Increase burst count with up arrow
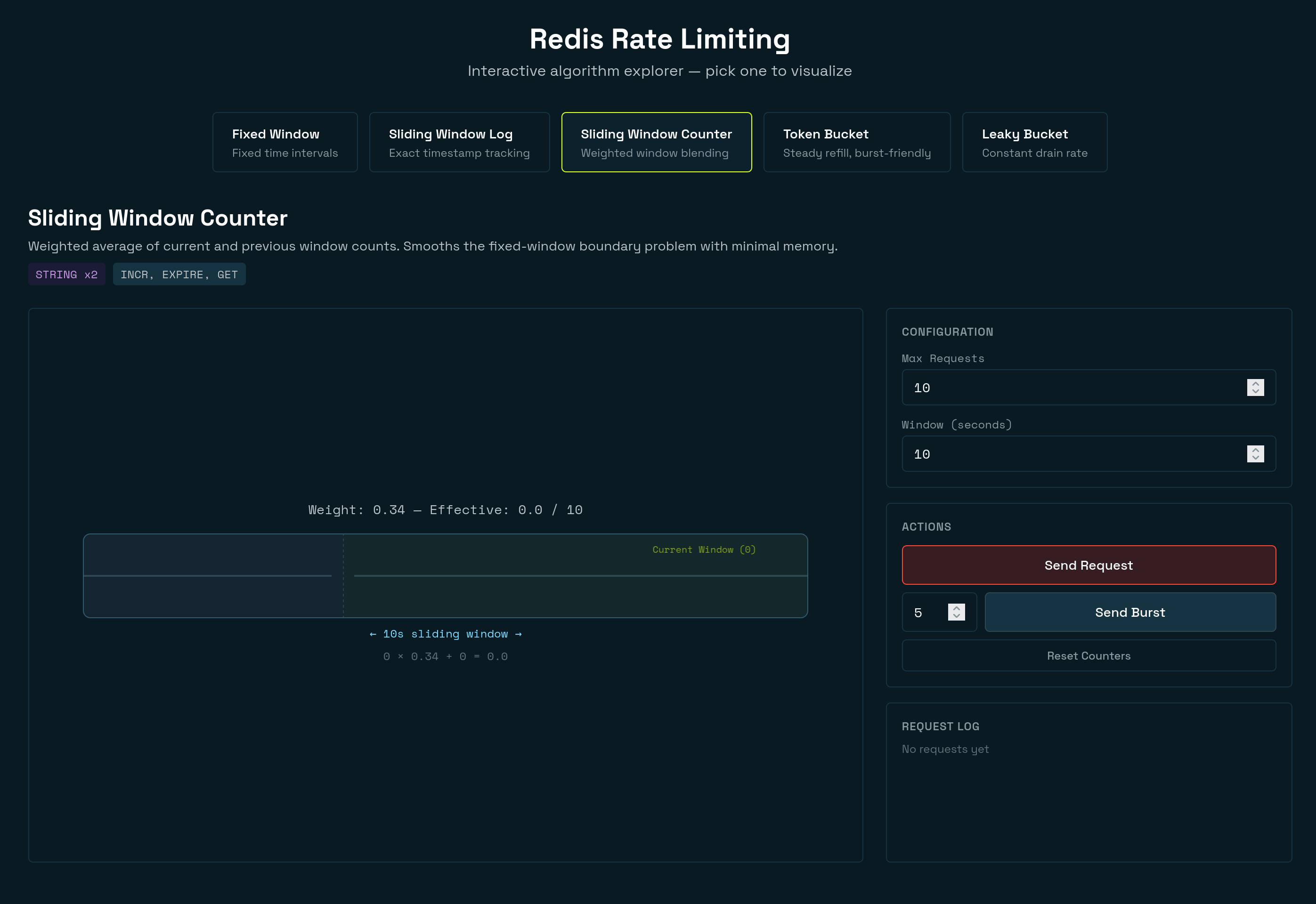This screenshot has width=1316, height=904. coord(956,608)
